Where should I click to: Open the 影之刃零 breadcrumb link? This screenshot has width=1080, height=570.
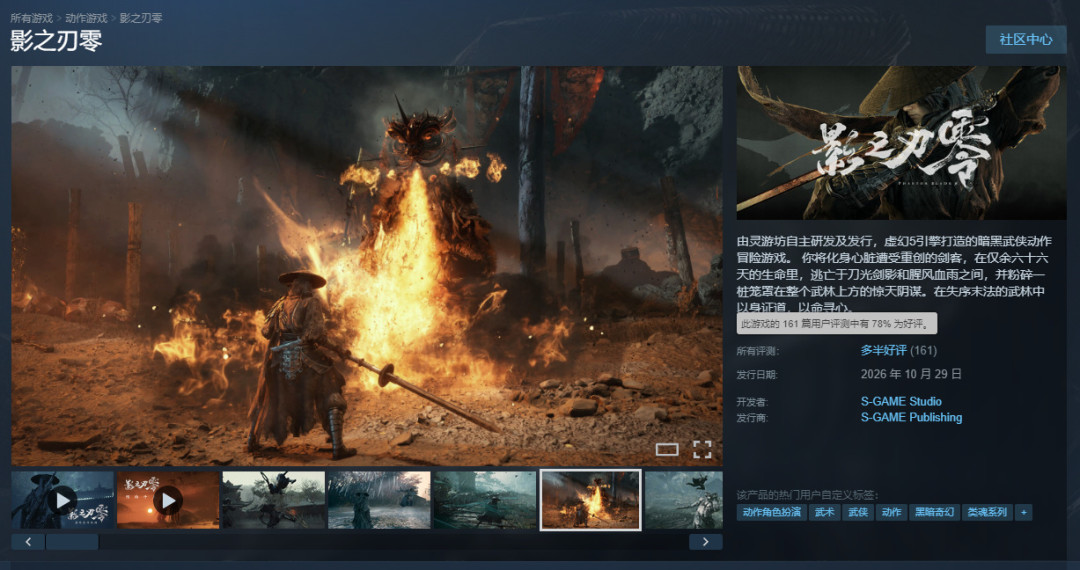click(x=141, y=18)
